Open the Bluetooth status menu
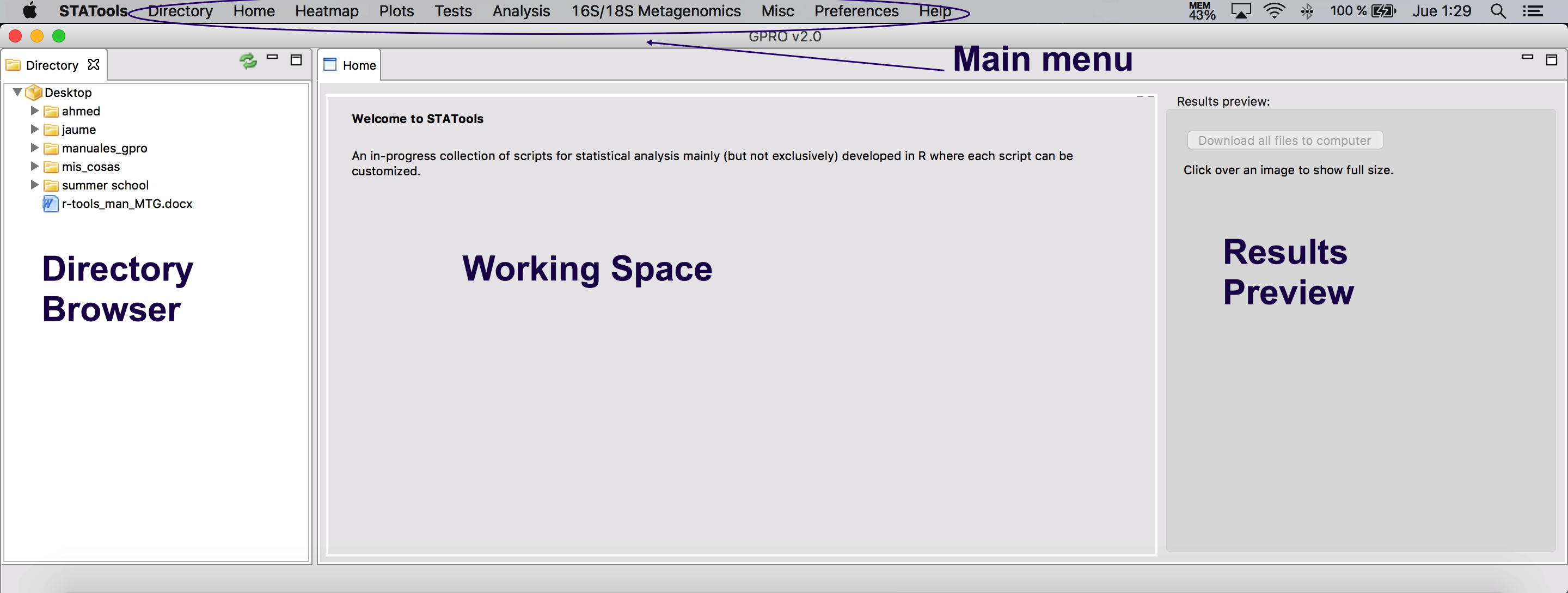The height and width of the screenshot is (593, 1568). tap(1306, 11)
